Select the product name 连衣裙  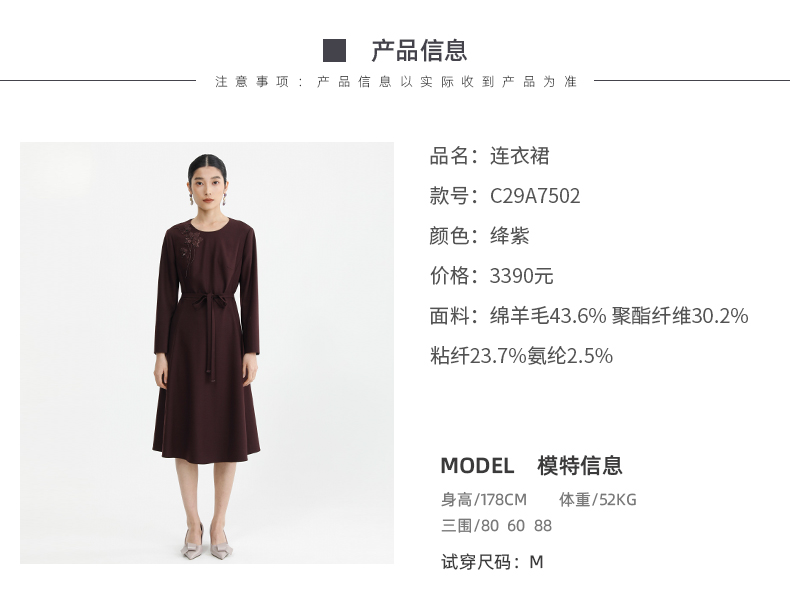[519, 156]
